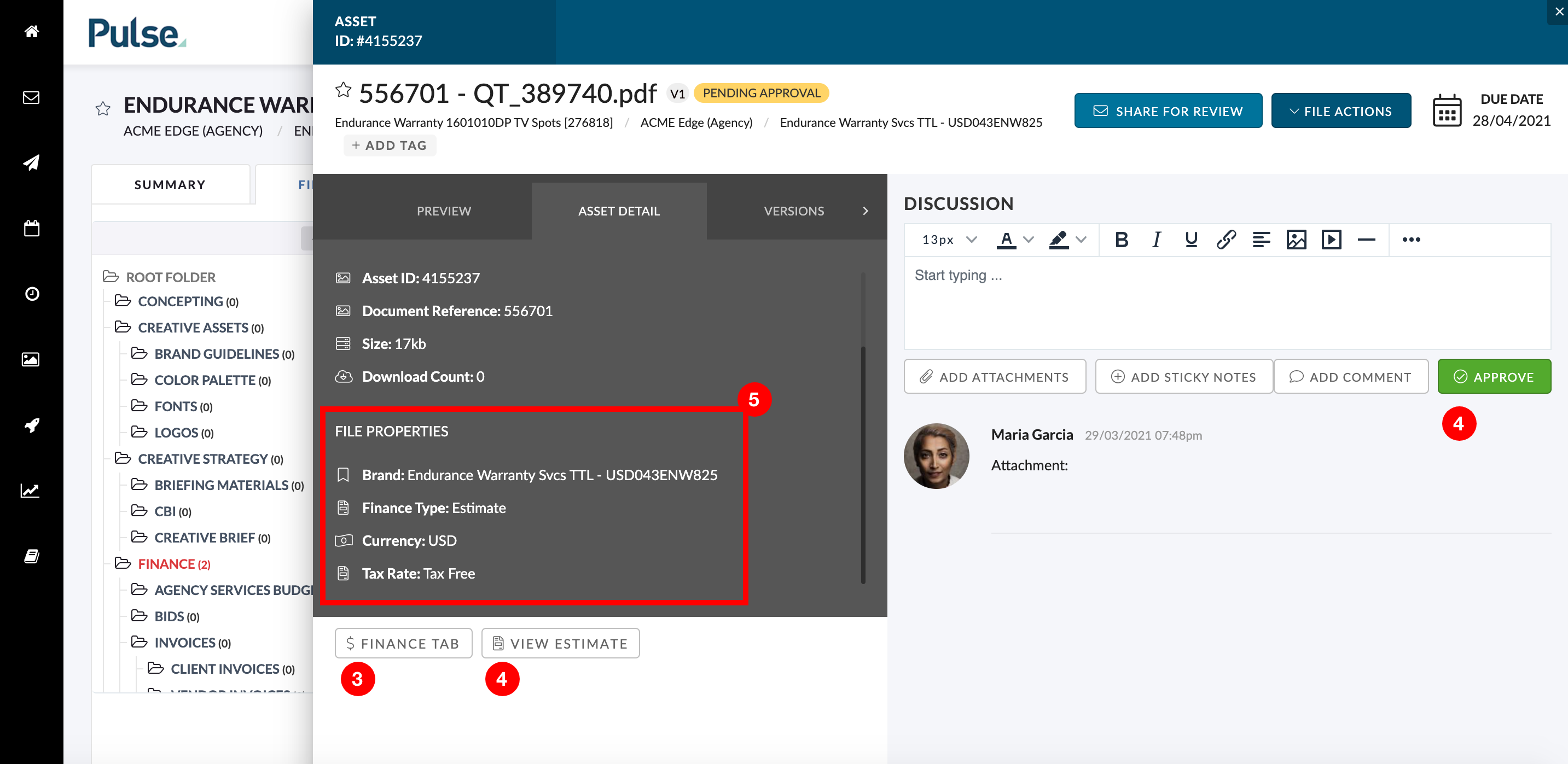Toggle underline formatting in discussion editor
Image resolution: width=1568 pixels, height=764 pixels.
click(x=1191, y=240)
